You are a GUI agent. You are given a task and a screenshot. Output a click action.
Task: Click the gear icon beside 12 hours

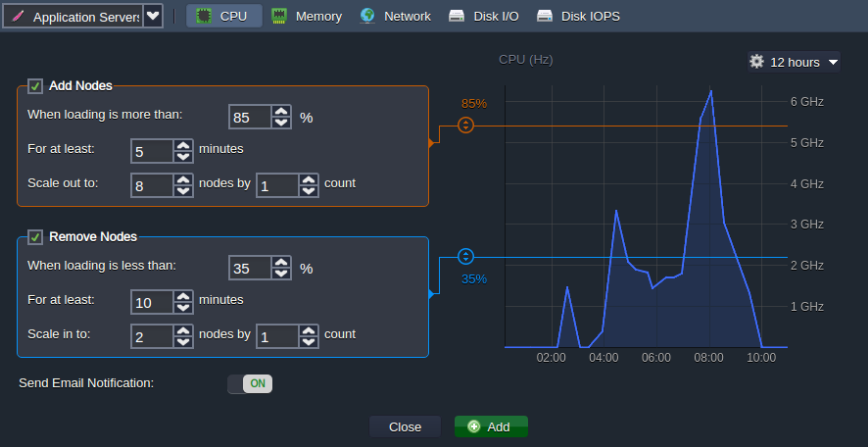tap(757, 62)
